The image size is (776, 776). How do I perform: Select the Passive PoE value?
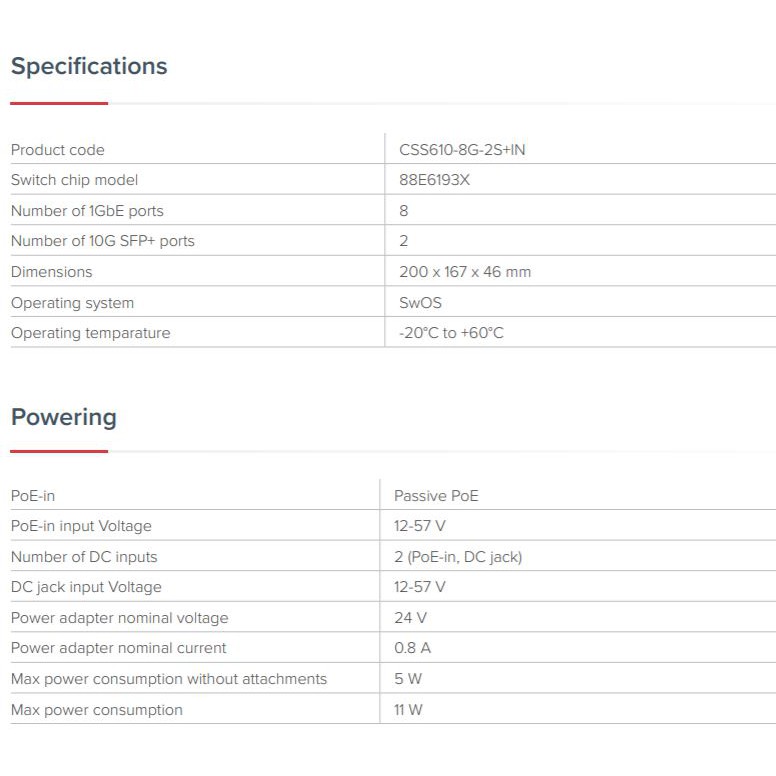click(x=436, y=496)
